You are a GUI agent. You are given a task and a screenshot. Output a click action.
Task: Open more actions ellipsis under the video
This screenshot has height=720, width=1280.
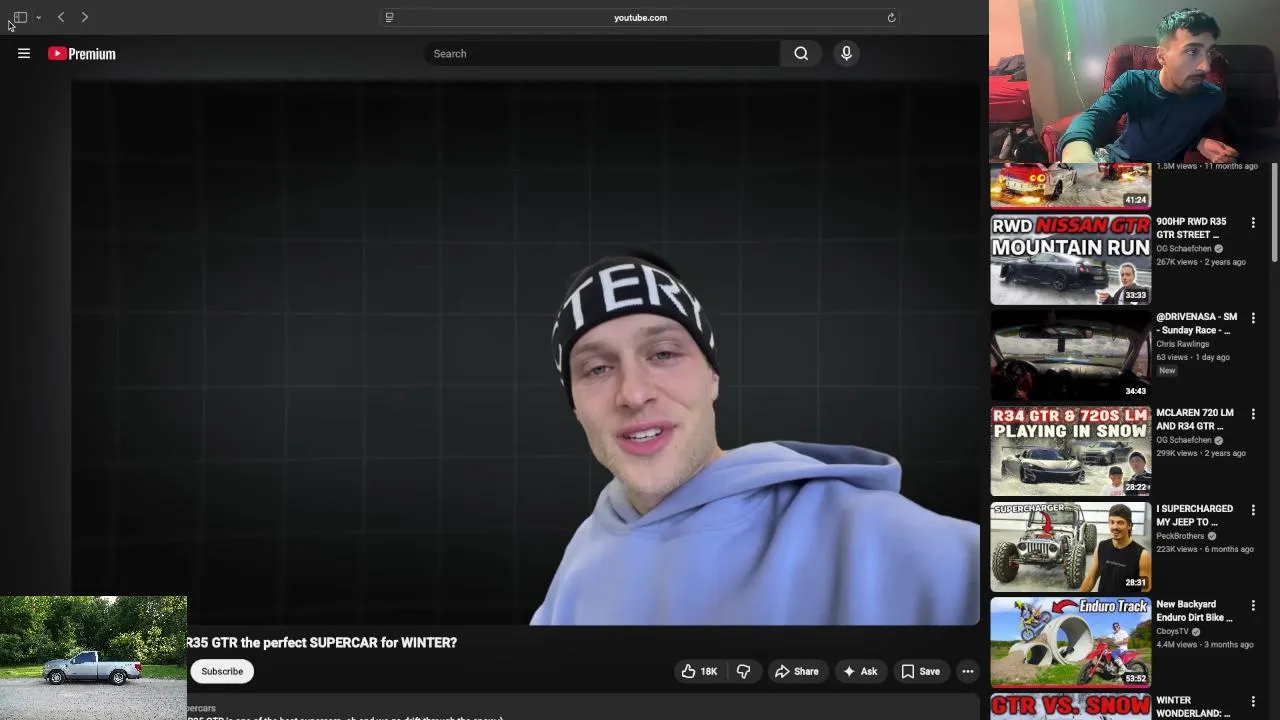(968, 671)
